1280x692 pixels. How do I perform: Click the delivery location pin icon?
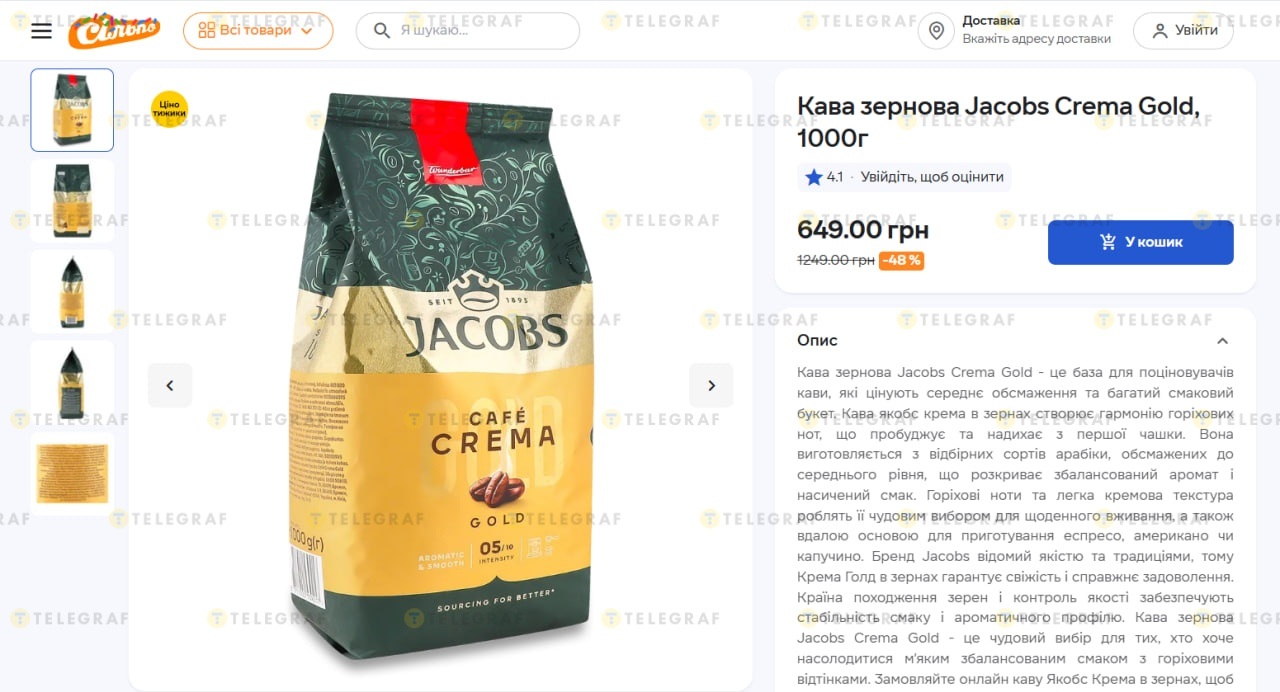[x=936, y=31]
